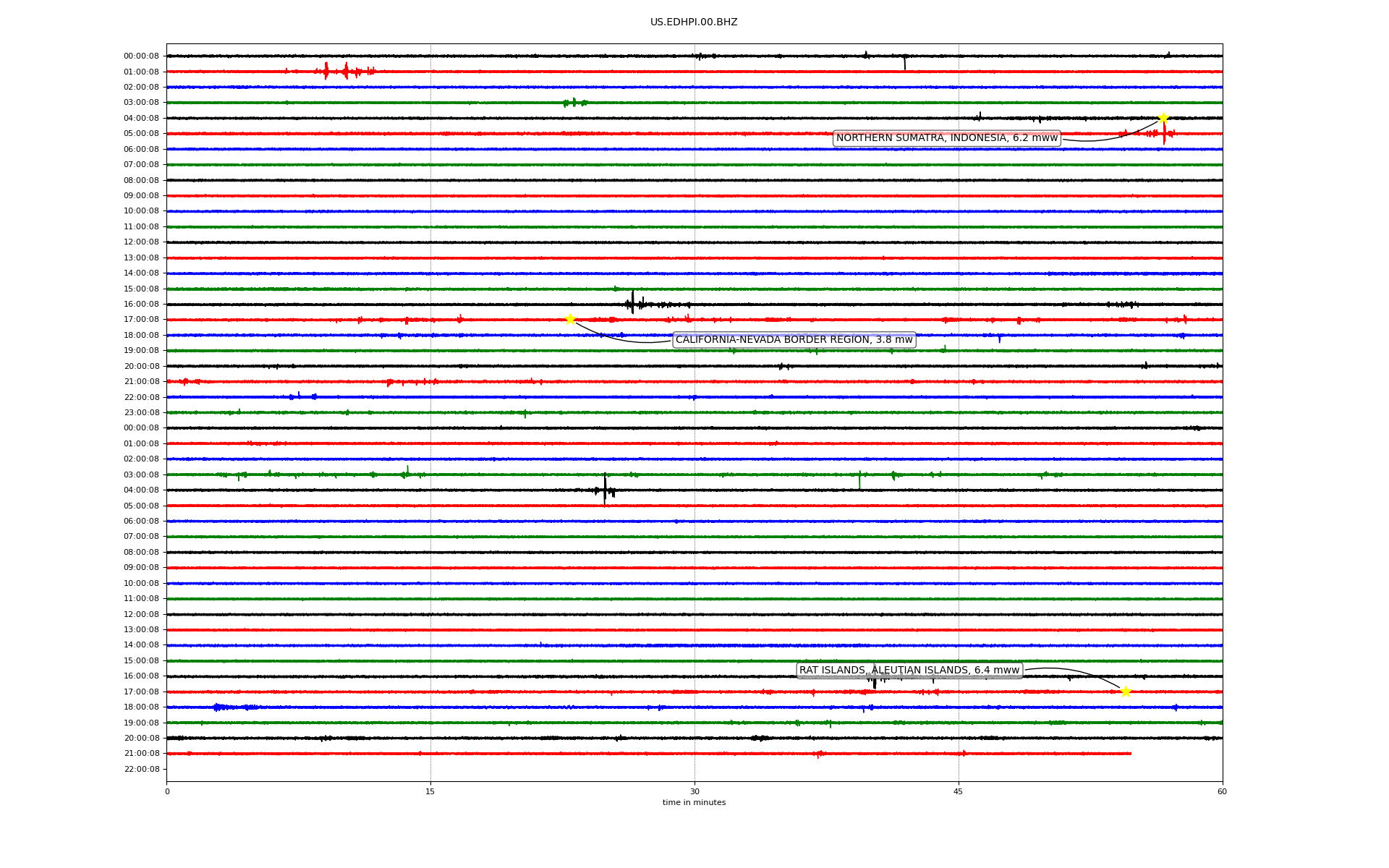This screenshot has height=868, width=1389.
Task: Click the green burst on first 03:00:08 trace
Action: click(x=574, y=103)
